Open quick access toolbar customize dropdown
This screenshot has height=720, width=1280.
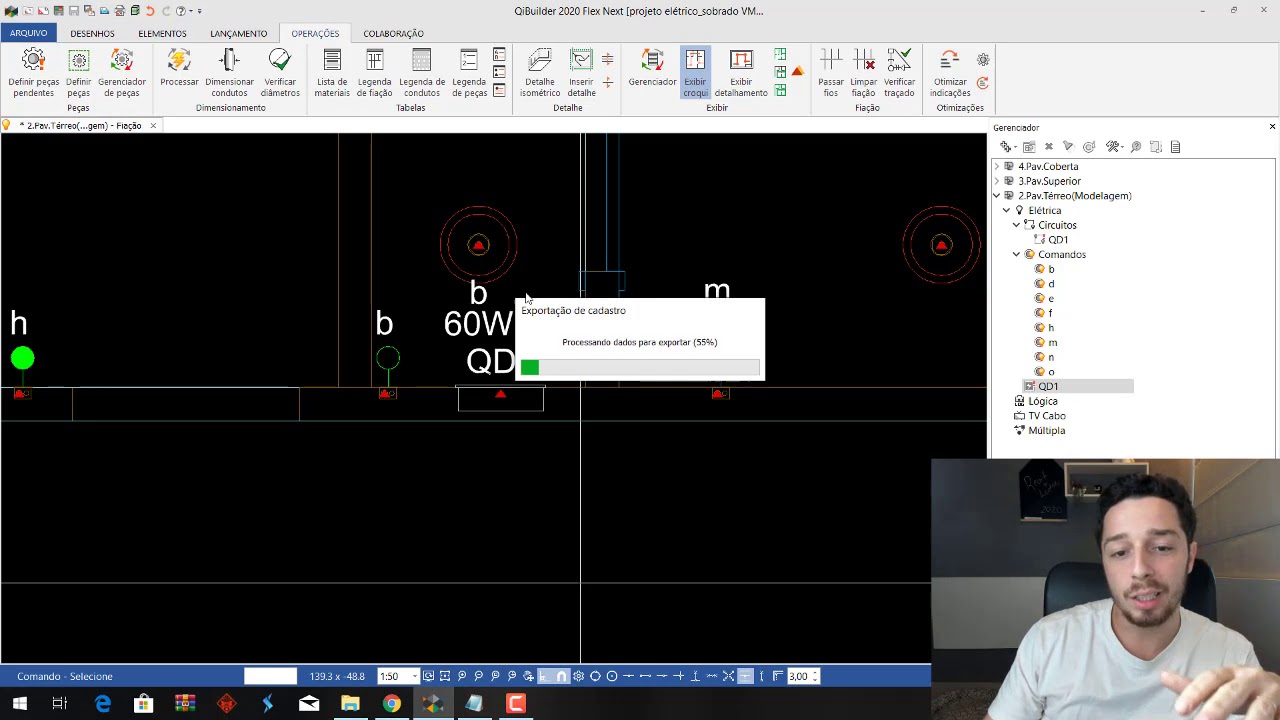tap(199, 11)
